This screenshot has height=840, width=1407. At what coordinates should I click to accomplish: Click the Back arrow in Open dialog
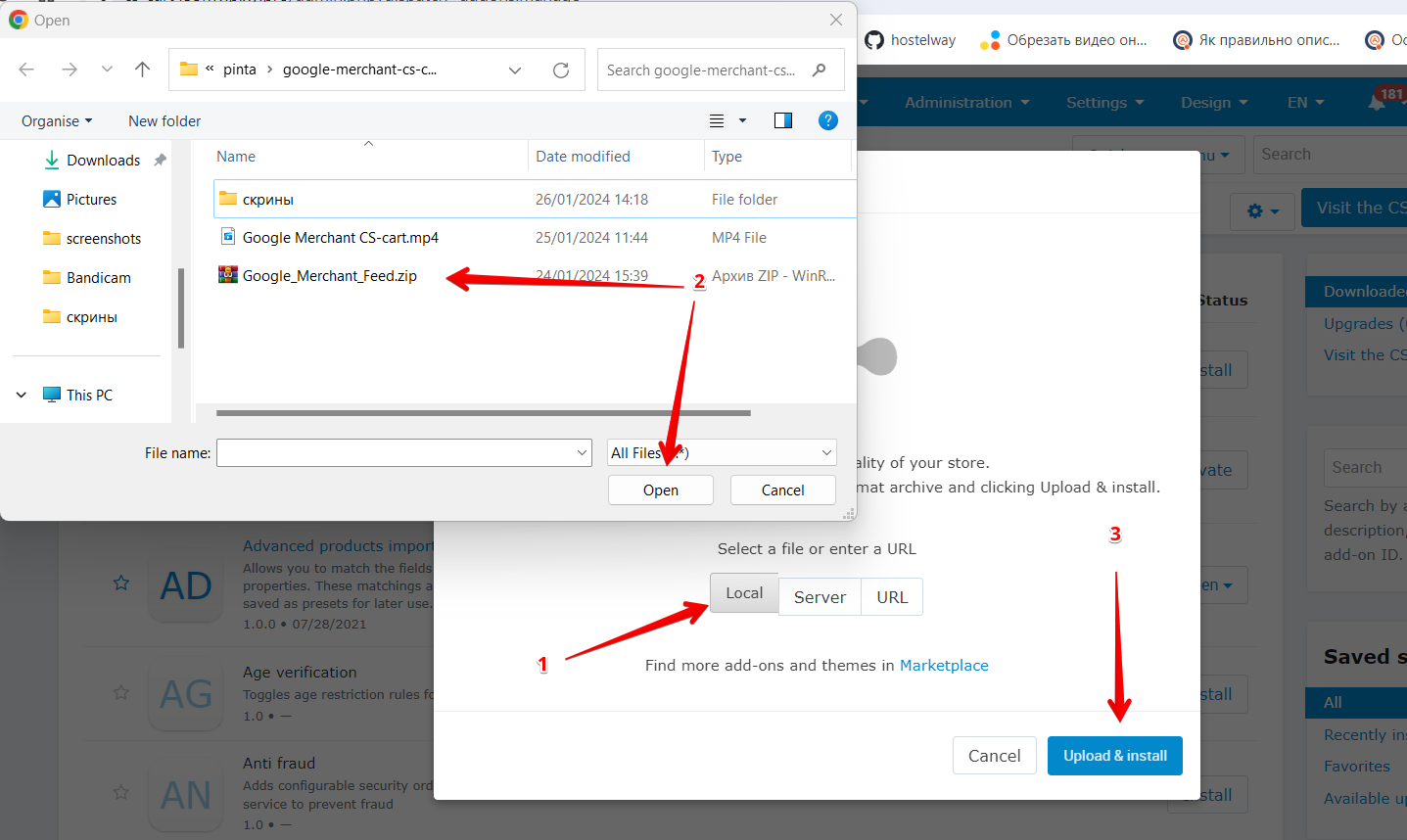point(26,70)
